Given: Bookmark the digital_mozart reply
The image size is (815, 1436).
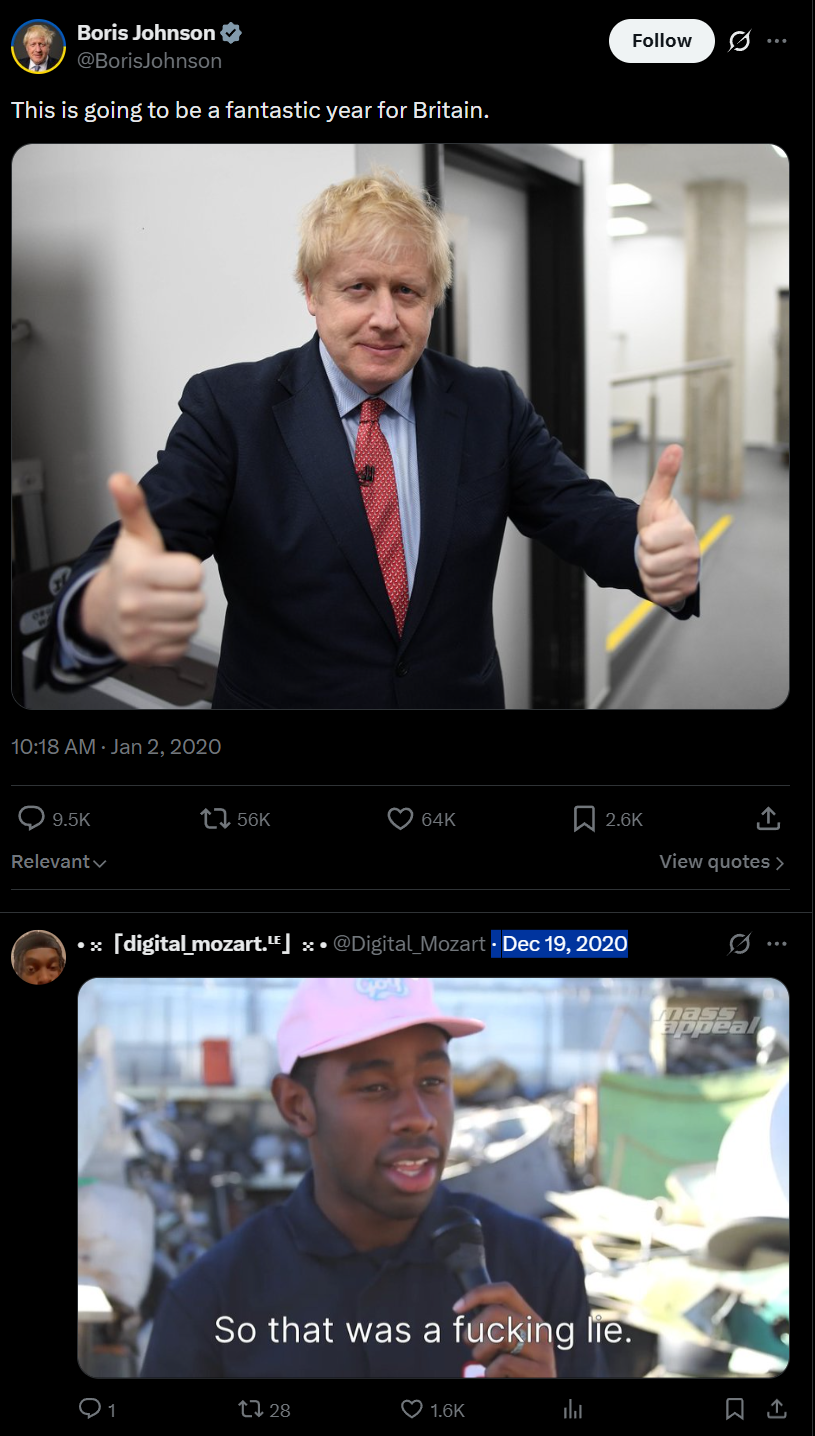Looking at the screenshot, I should coord(734,1409).
